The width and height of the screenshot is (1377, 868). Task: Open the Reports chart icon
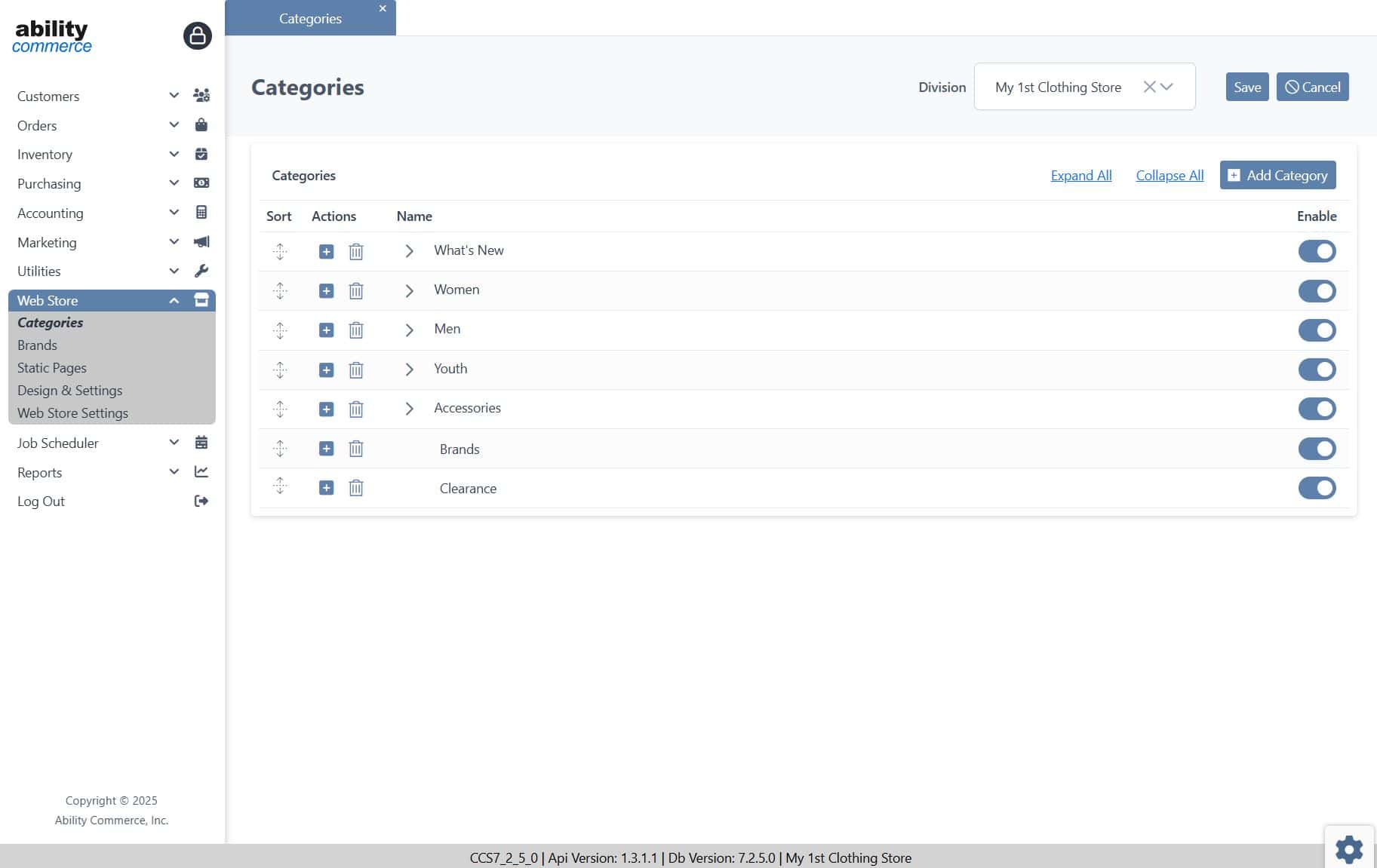click(x=201, y=471)
